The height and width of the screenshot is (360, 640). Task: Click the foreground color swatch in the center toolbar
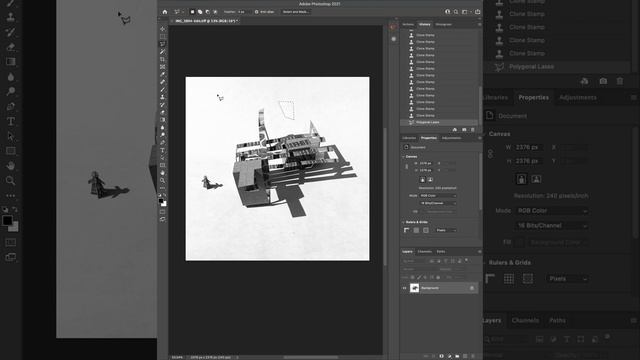pos(162,201)
